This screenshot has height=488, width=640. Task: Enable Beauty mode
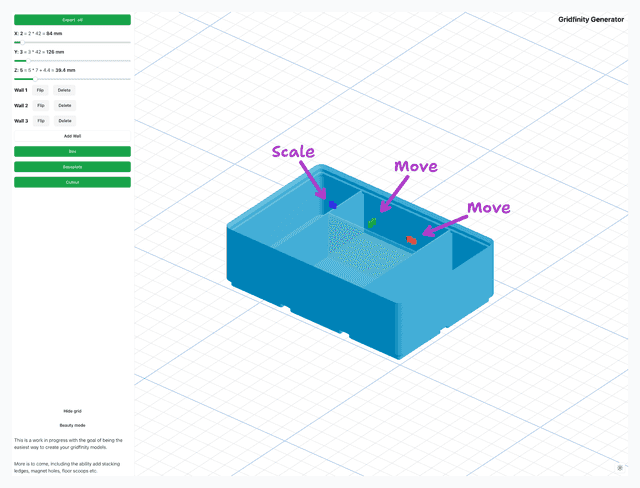72,425
